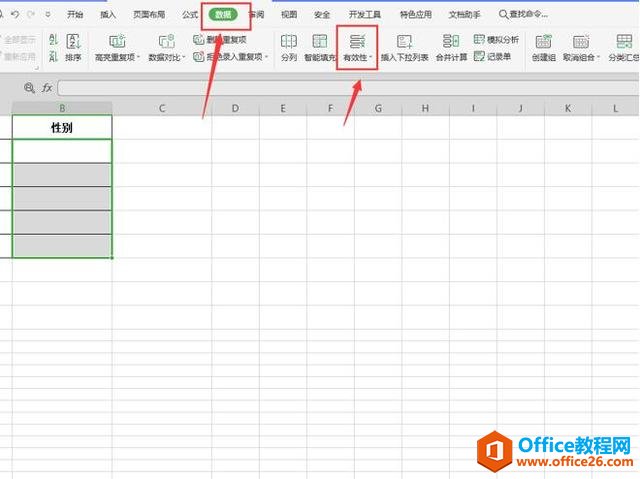The width and height of the screenshot is (640, 479).
Task: Sort descending with the Z-A icon
Action: point(53,56)
